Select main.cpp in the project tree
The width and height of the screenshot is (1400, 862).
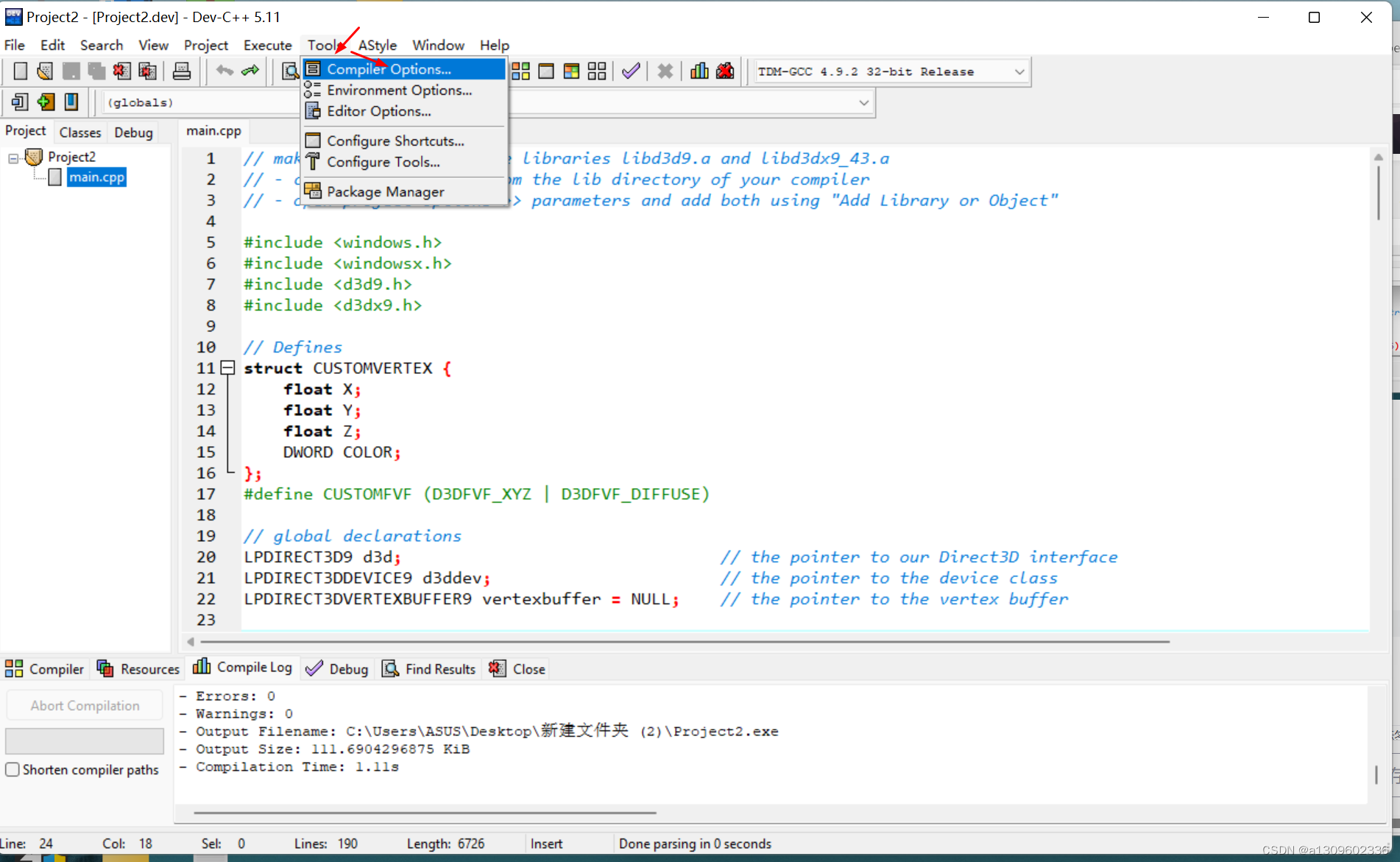[96, 177]
